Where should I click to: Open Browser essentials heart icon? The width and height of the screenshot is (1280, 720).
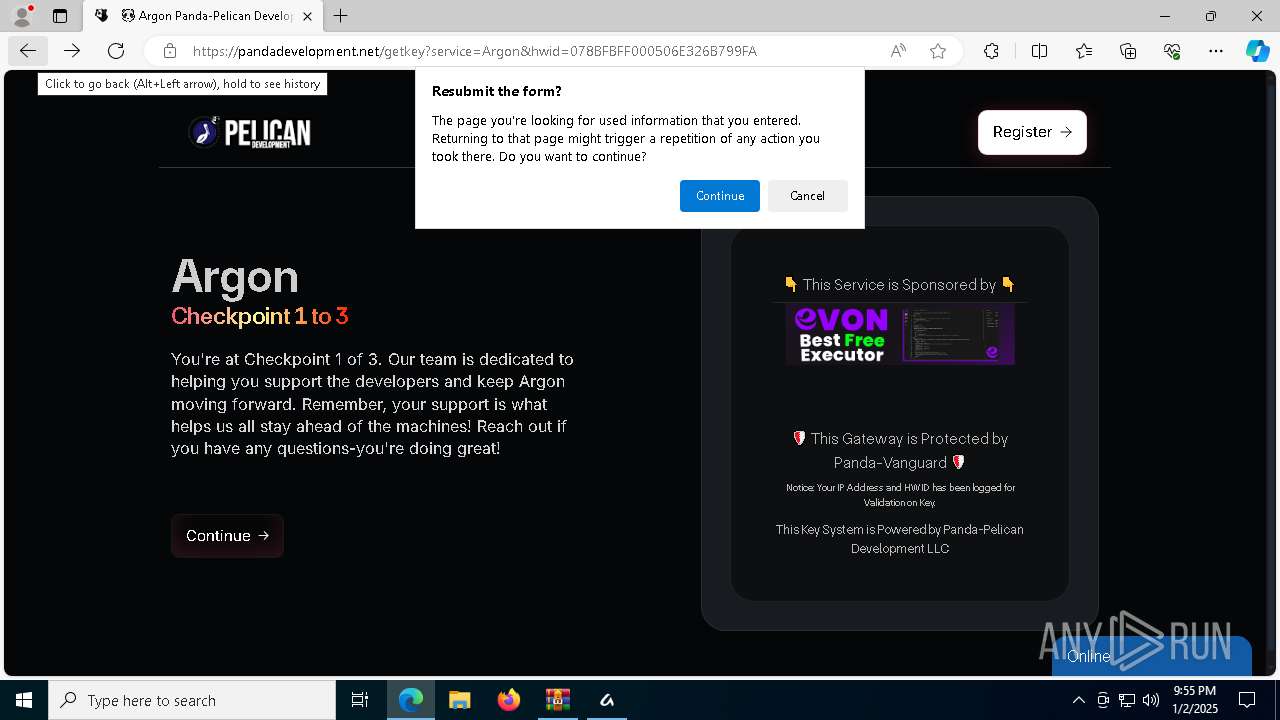pos(1172,51)
